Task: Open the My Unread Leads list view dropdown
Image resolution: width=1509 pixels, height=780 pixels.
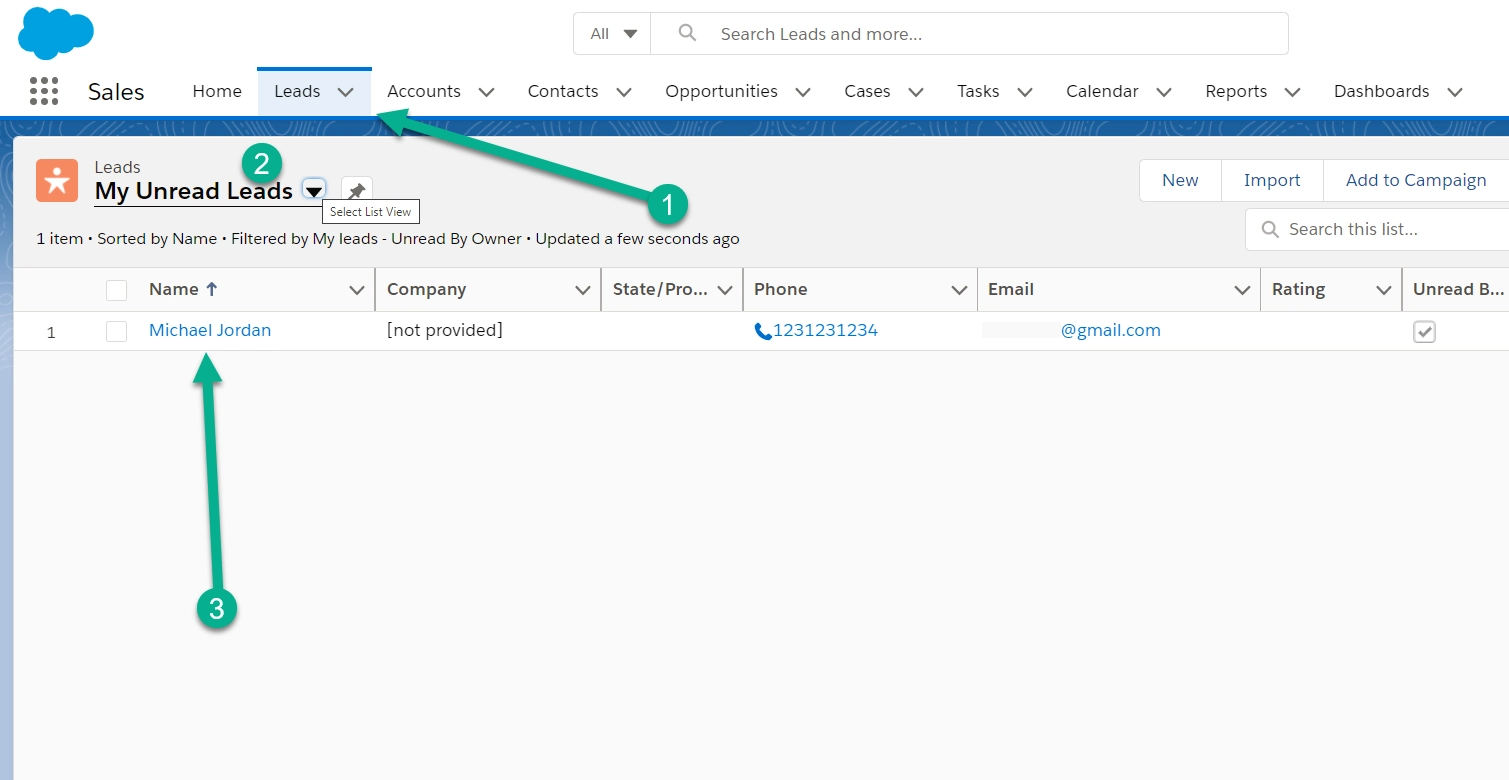Action: pyautogui.click(x=314, y=191)
